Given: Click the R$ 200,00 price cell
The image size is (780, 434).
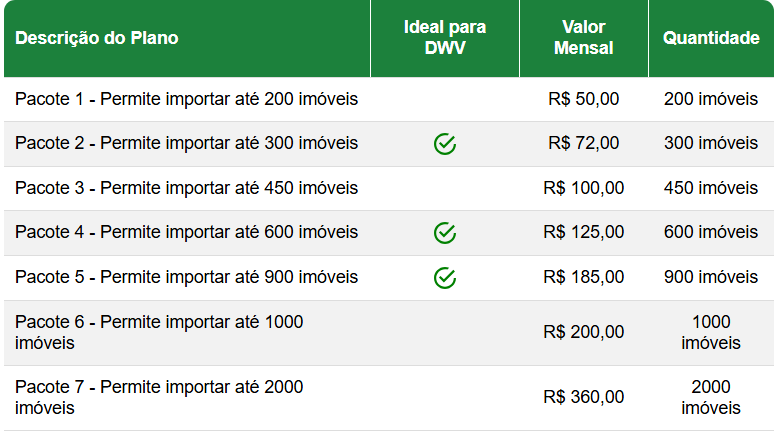Looking at the screenshot, I should click(584, 332).
